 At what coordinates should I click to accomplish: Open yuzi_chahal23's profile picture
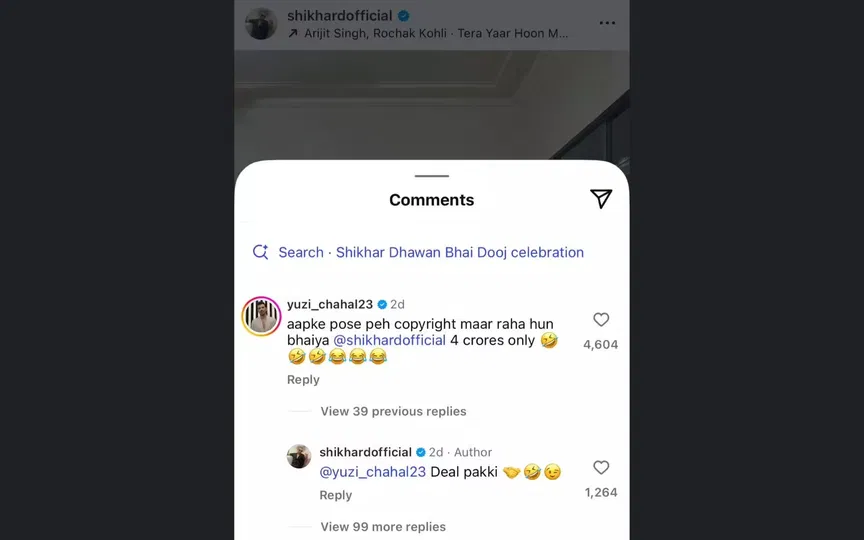pyautogui.click(x=261, y=316)
